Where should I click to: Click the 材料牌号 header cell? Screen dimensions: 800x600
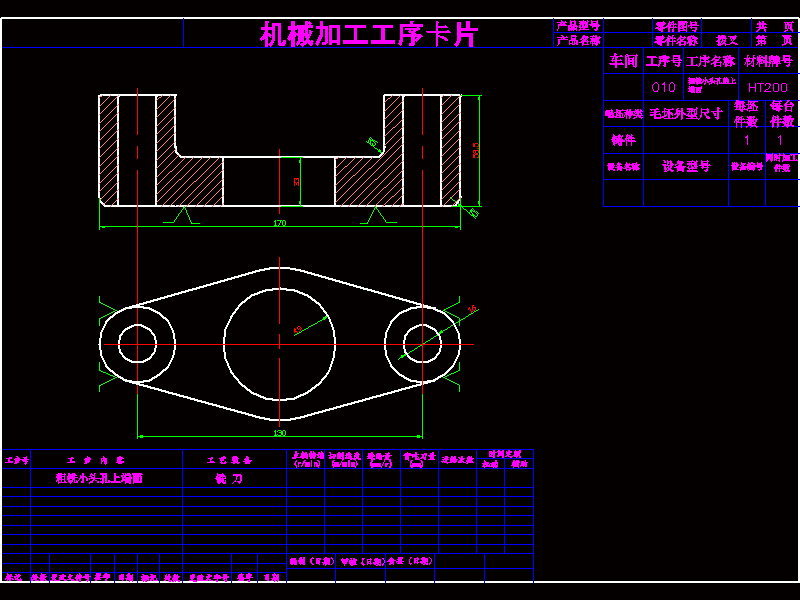[x=768, y=61]
